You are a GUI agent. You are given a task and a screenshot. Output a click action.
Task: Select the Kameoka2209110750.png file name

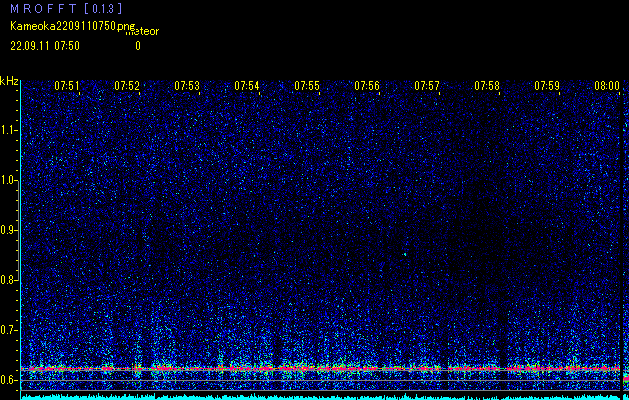pos(73,26)
